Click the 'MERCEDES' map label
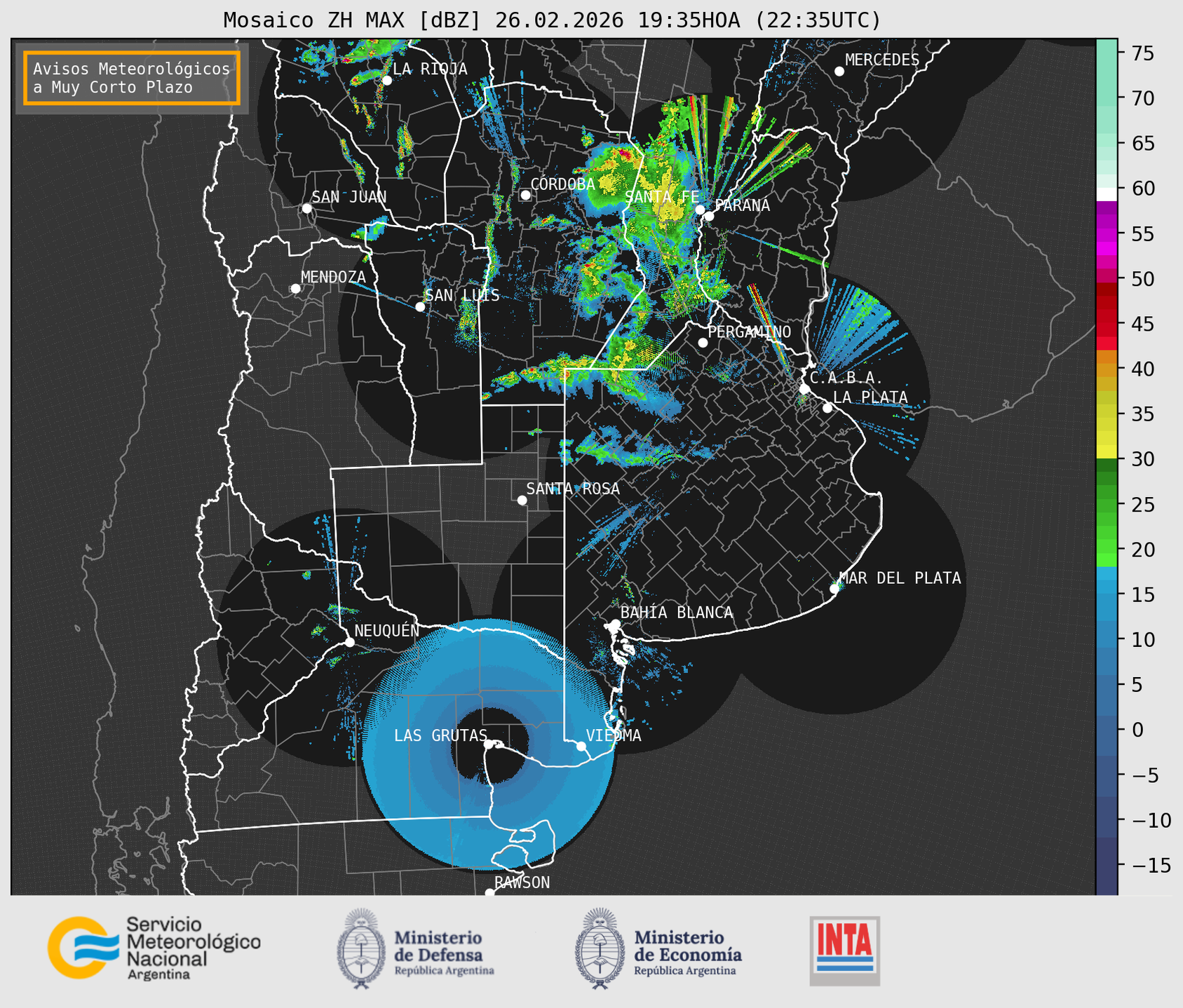1183x1008 pixels. coord(882,60)
